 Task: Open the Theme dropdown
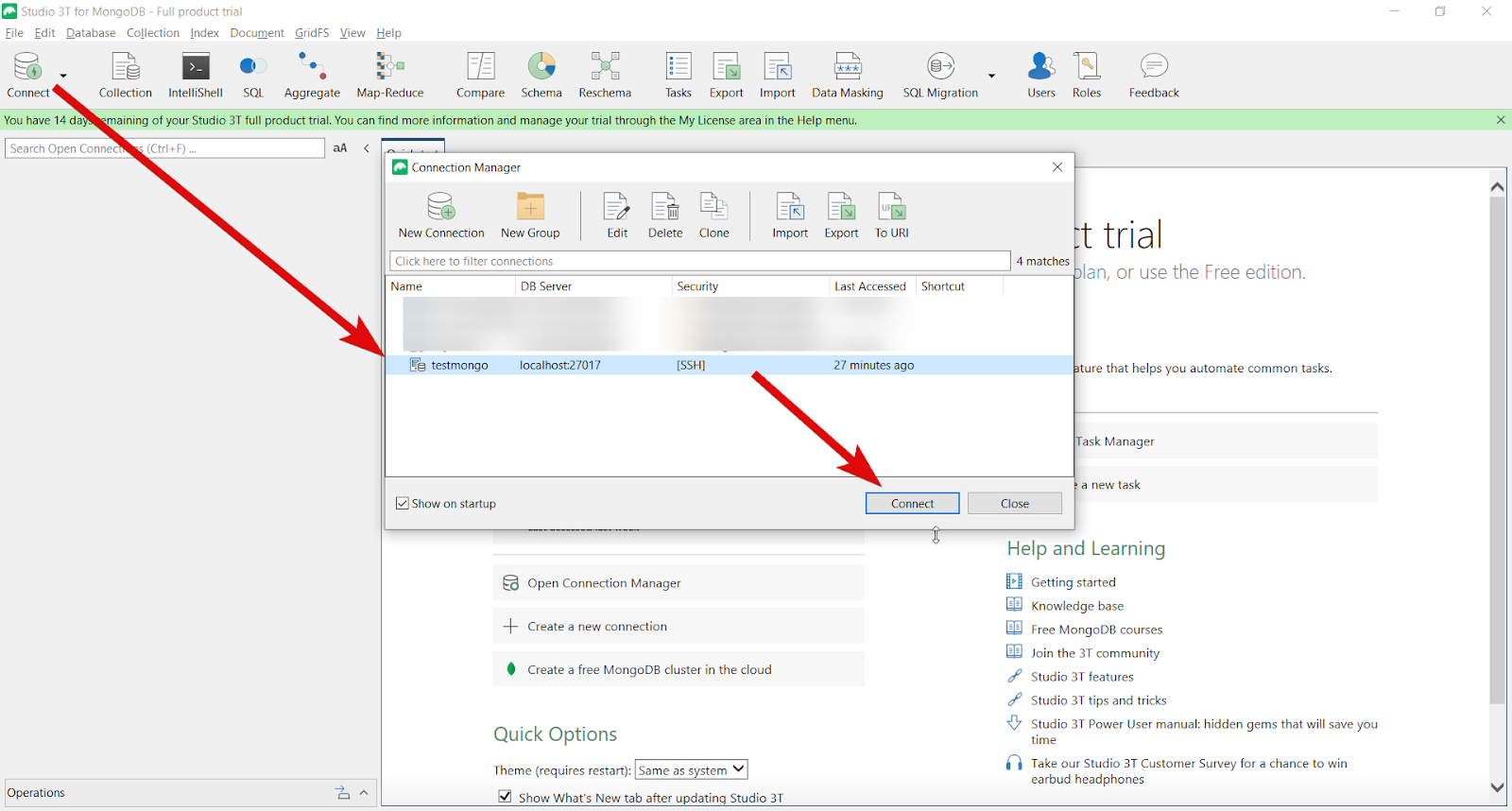692,770
